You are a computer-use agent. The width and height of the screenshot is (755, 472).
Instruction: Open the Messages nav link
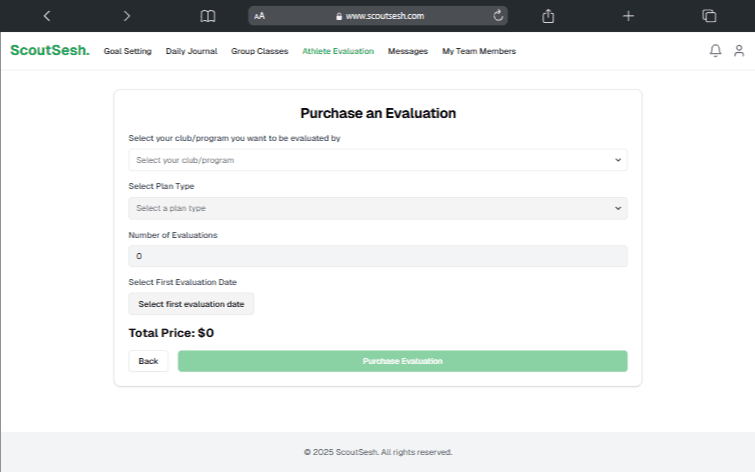coord(407,51)
